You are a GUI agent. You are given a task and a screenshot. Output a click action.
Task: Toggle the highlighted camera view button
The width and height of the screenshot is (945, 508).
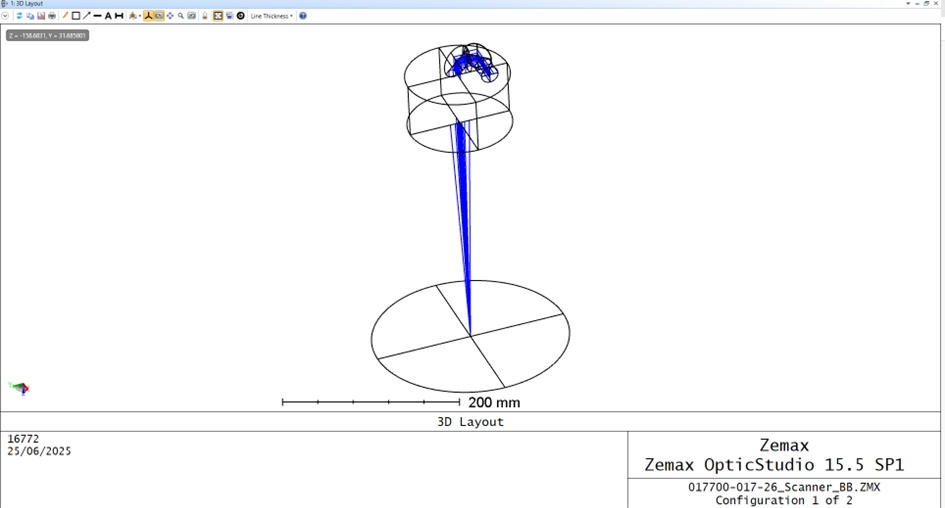pos(159,16)
